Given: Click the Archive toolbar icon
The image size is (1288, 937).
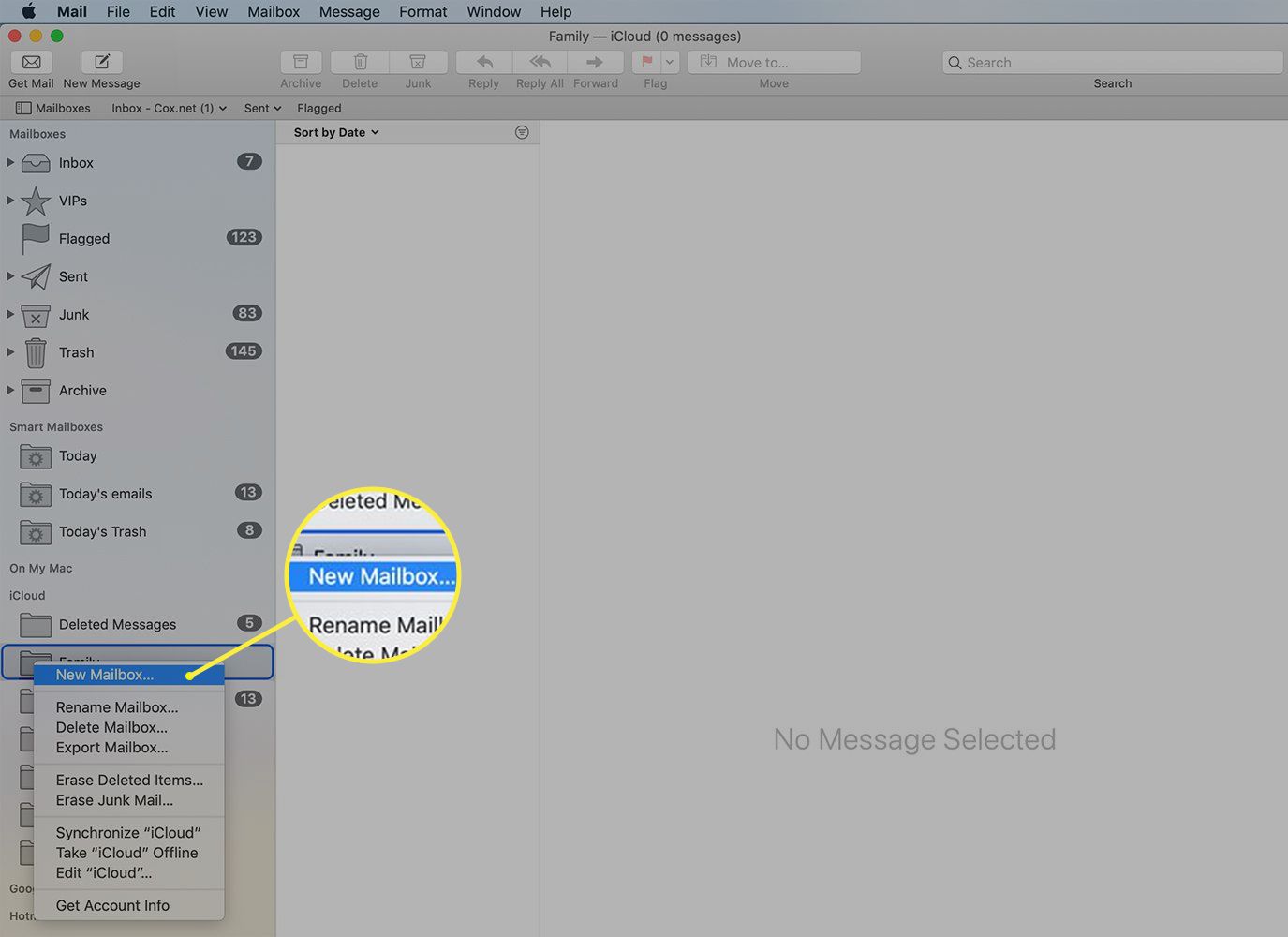Looking at the screenshot, I should (301, 62).
